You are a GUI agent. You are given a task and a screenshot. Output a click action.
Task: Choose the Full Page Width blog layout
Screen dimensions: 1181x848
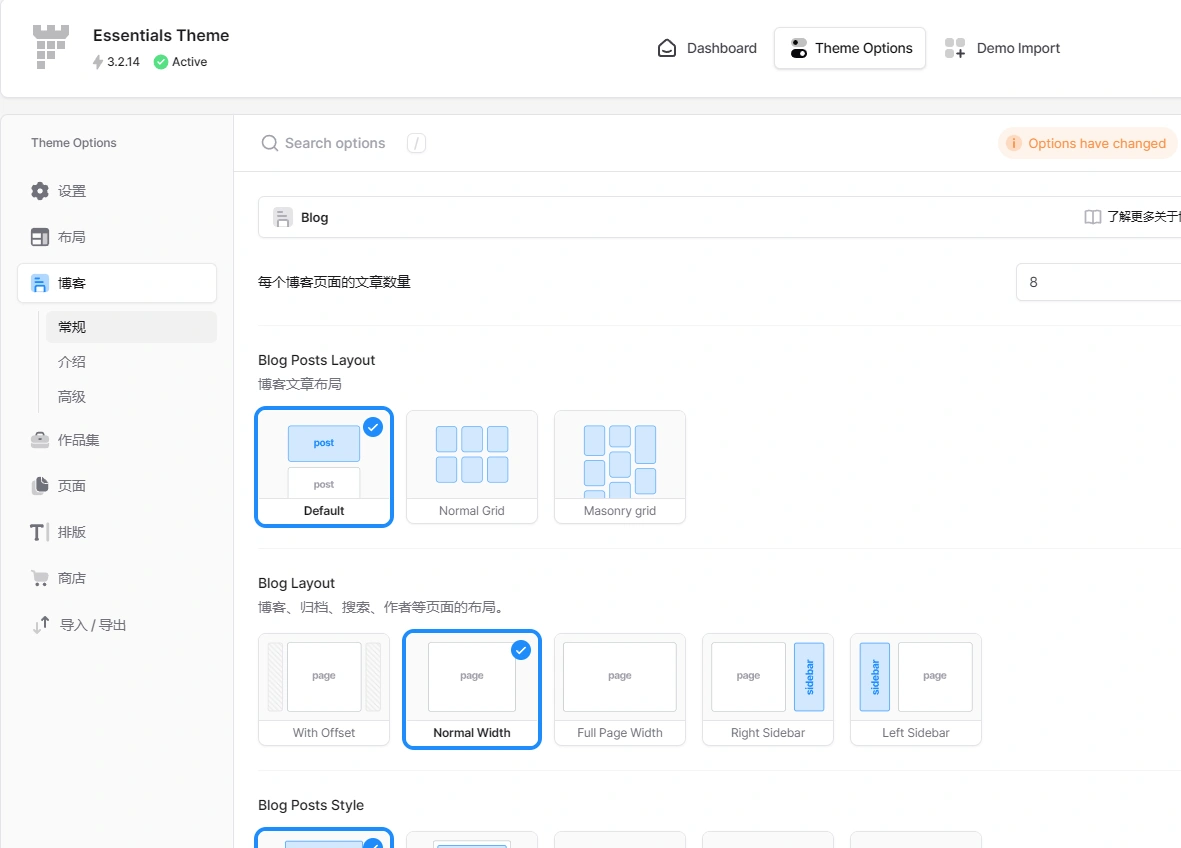tap(620, 689)
